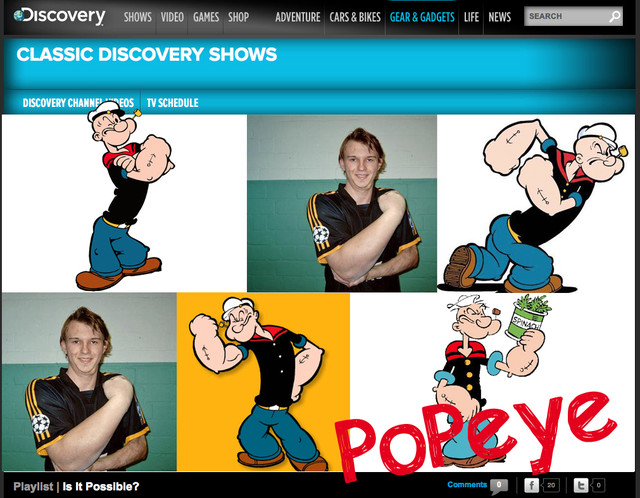The image size is (640, 498).
Task: Click the lower-left photo of young man
Action: click(89, 382)
